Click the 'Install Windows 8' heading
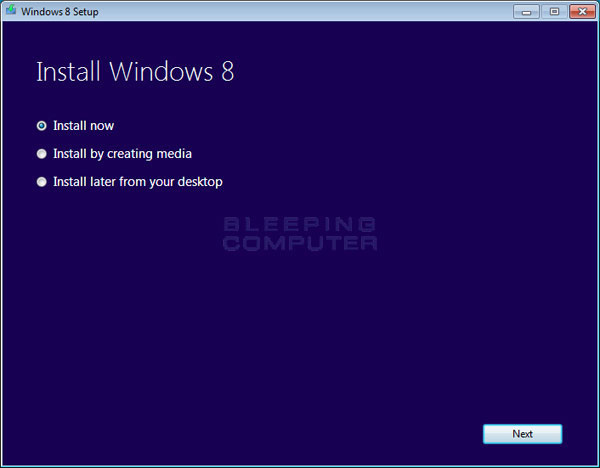This screenshot has height=468, width=600. (135, 72)
